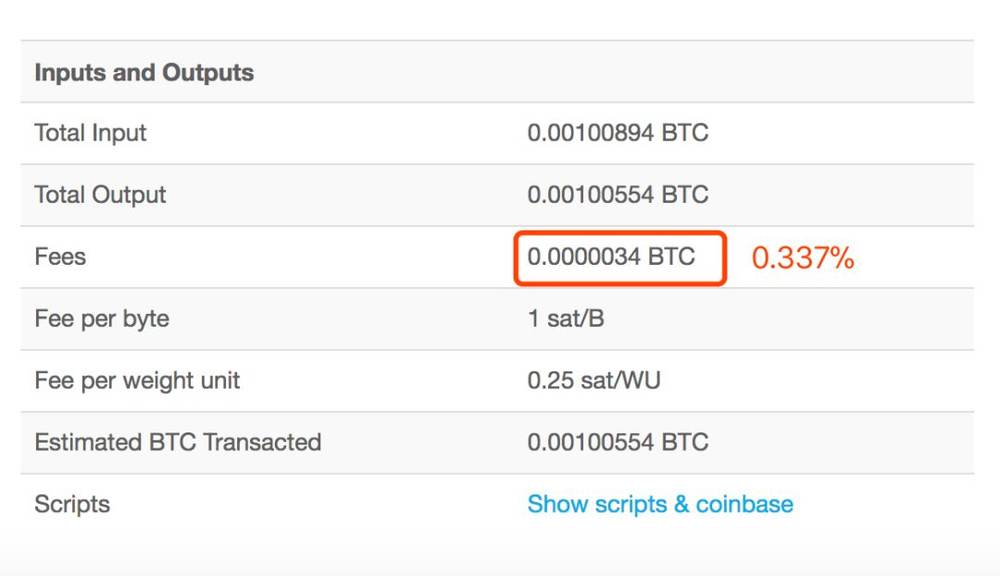Click the word coinbase in the link
This screenshot has width=1000, height=576.
[x=744, y=504]
